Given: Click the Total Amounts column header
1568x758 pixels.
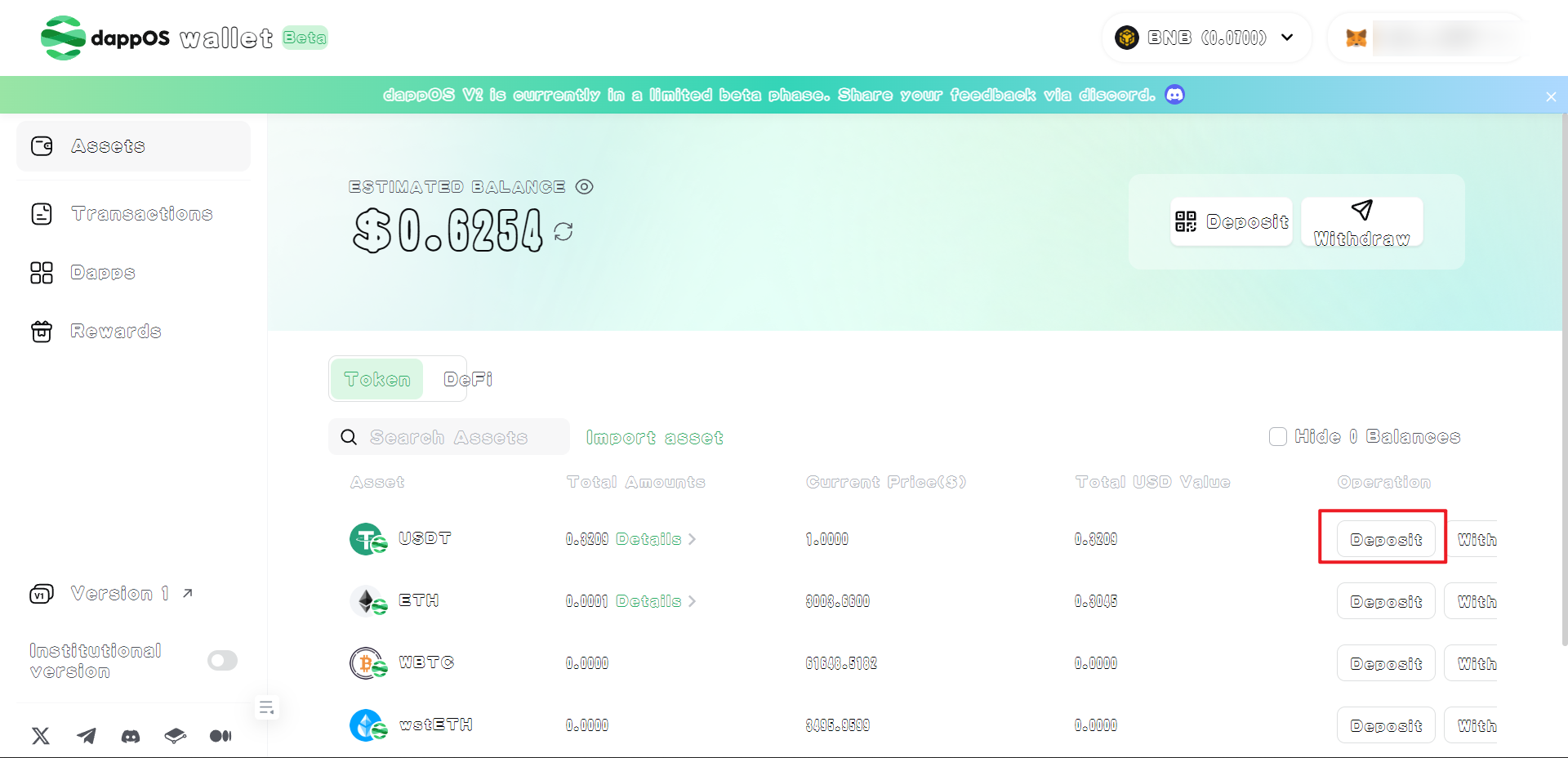Looking at the screenshot, I should click(636, 482).
